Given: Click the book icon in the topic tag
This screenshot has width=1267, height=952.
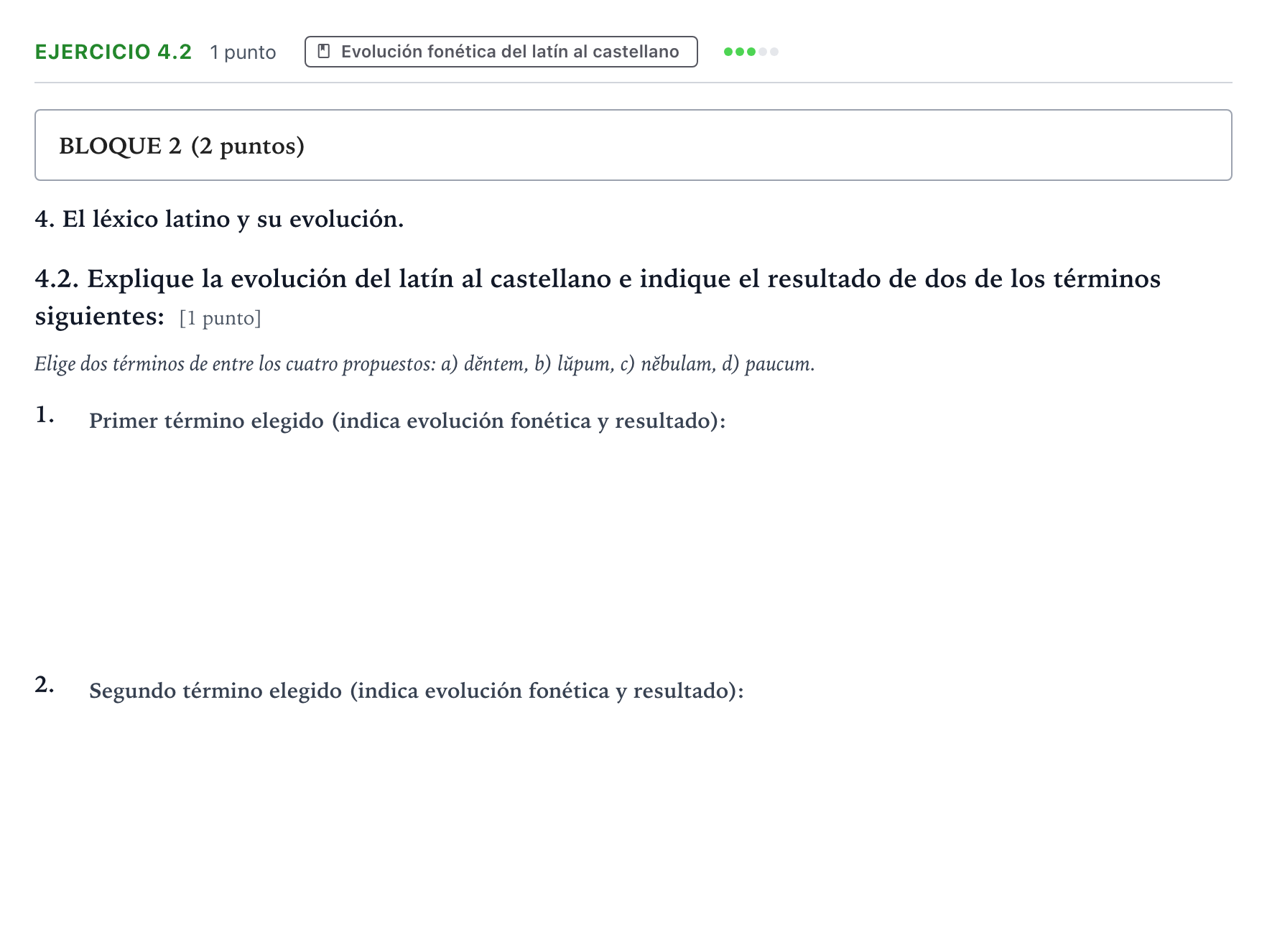Looking at the screenshot, I should tap(324, 52).
